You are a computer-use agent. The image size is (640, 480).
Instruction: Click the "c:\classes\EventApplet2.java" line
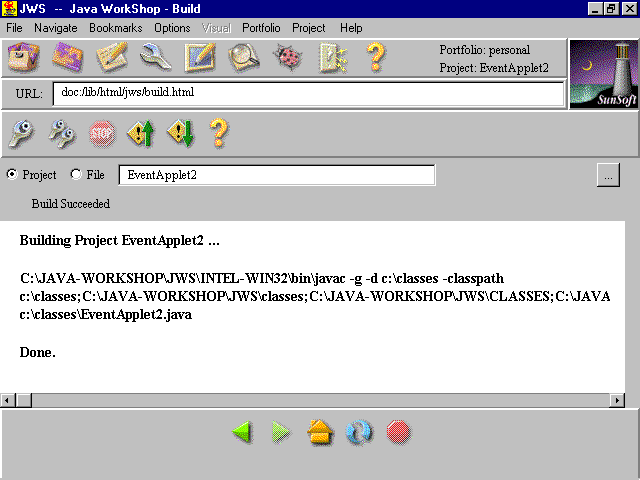point(106,315)
